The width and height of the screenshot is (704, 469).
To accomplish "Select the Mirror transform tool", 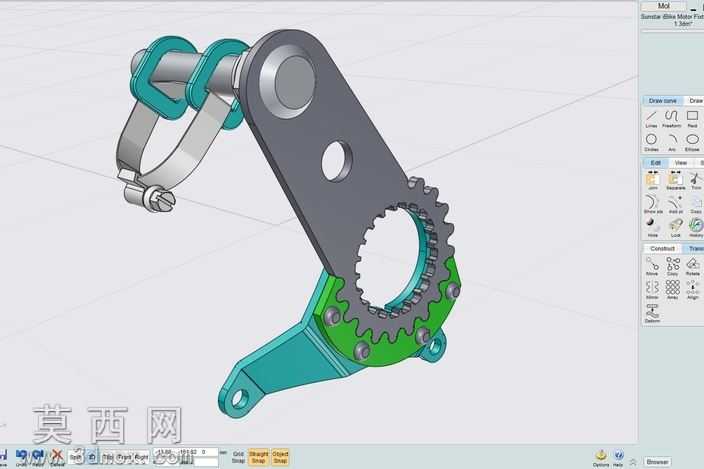I will coord(652,290).
